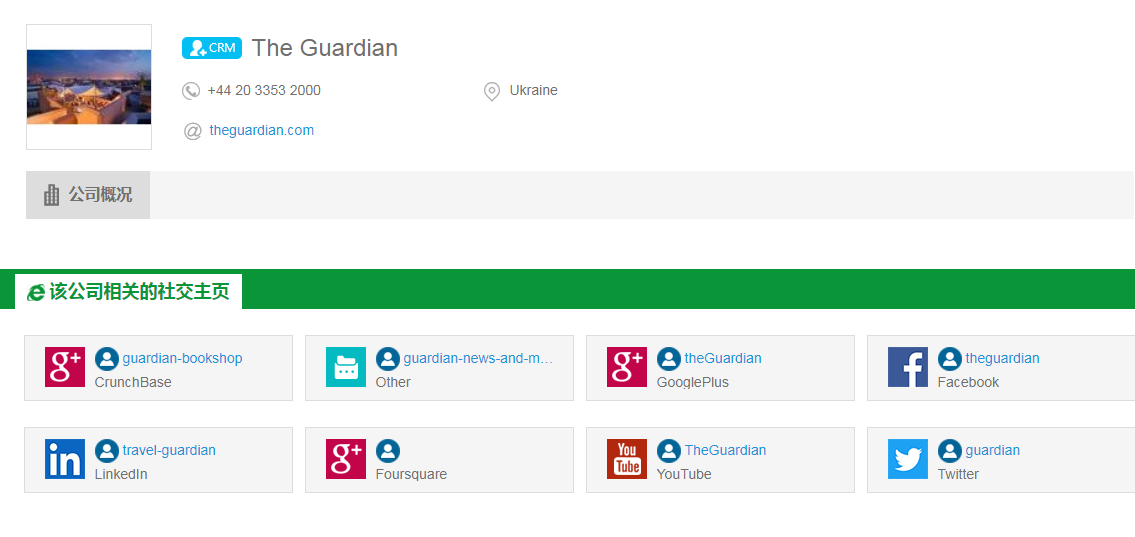Click the phone icon beside +44 number
This screenshot has height=537, width=1135.
tap(191, 90)
